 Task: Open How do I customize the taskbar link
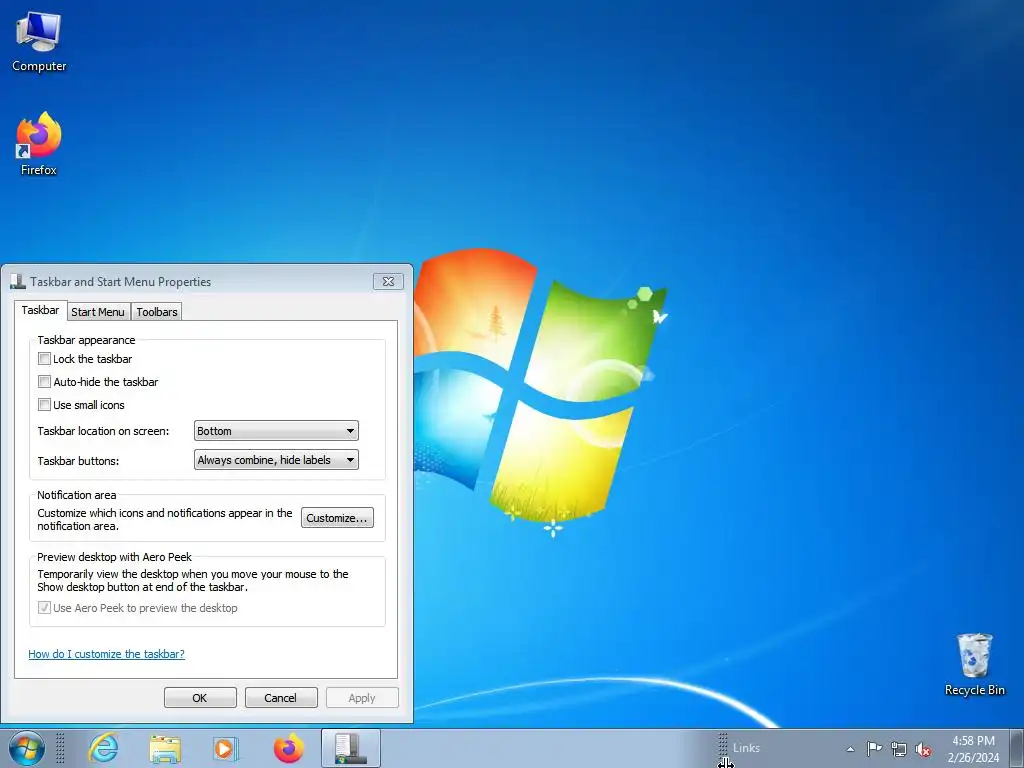pyautogui.click(x=106, y=654)
